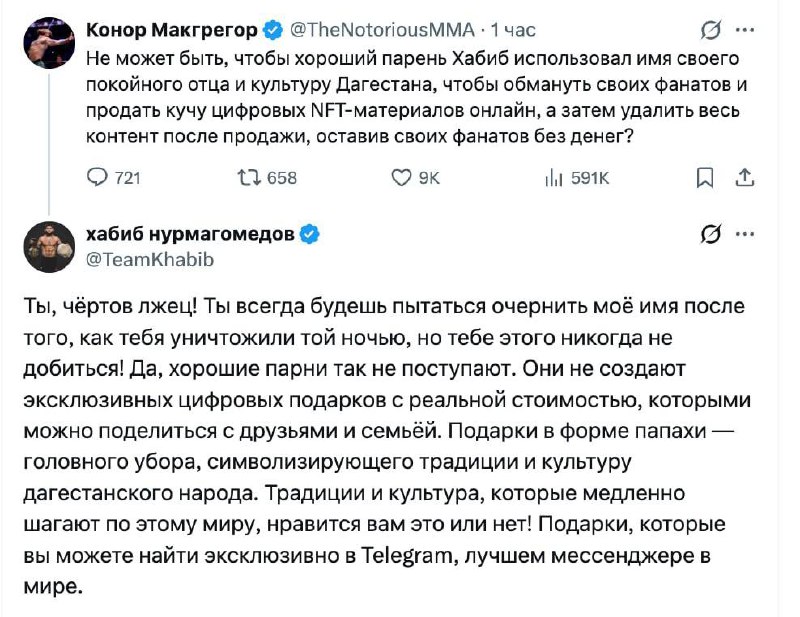
Task: Bookmark Conor McGregor's tweet
Action: click(x=704, y=178)
